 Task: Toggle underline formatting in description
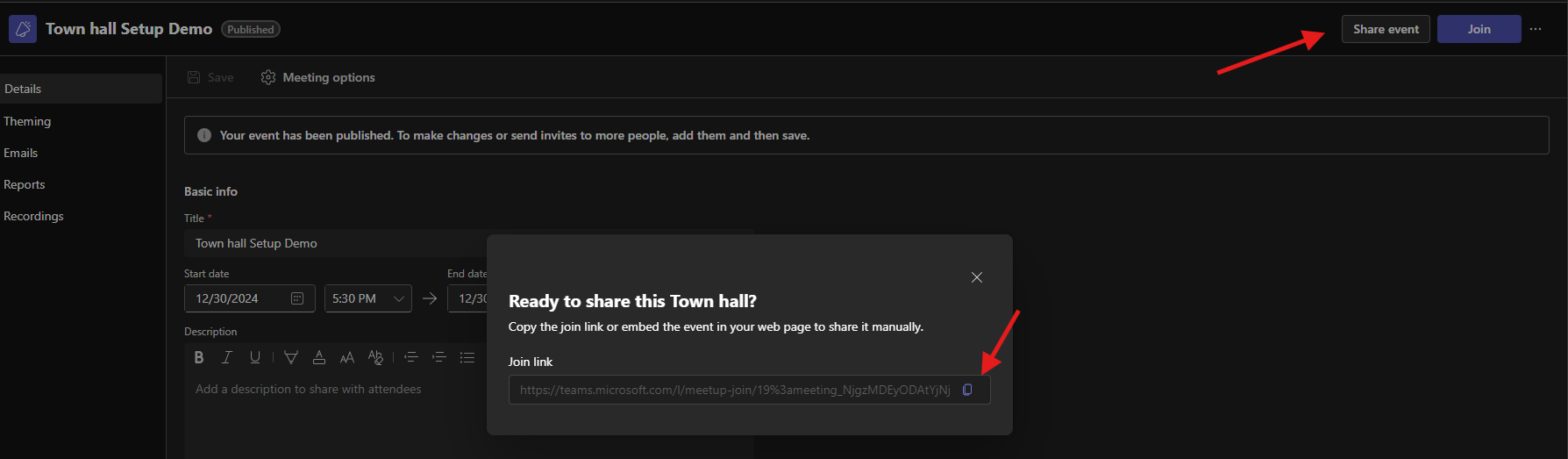click(x=255, y=357)
